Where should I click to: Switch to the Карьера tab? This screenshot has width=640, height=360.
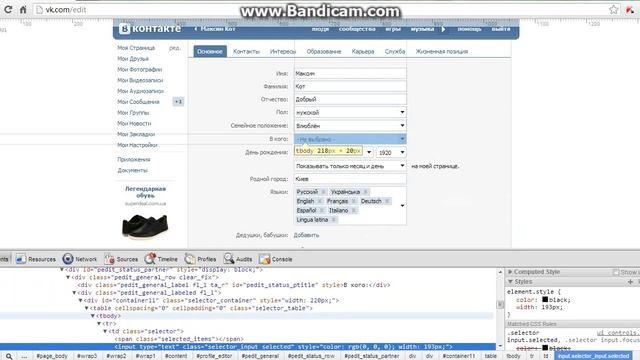(363, 51)
